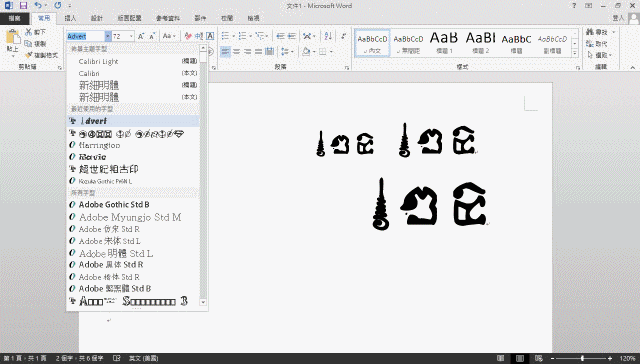Apply the 副標題 Subtitle style
Screen dimensions: 640x364
coord(552,42)
